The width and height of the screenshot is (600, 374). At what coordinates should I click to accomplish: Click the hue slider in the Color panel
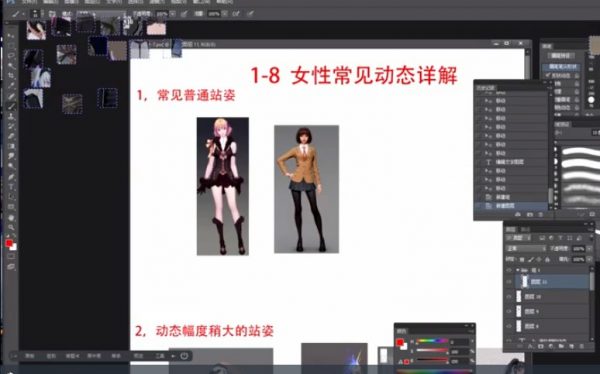pos(432,341)
